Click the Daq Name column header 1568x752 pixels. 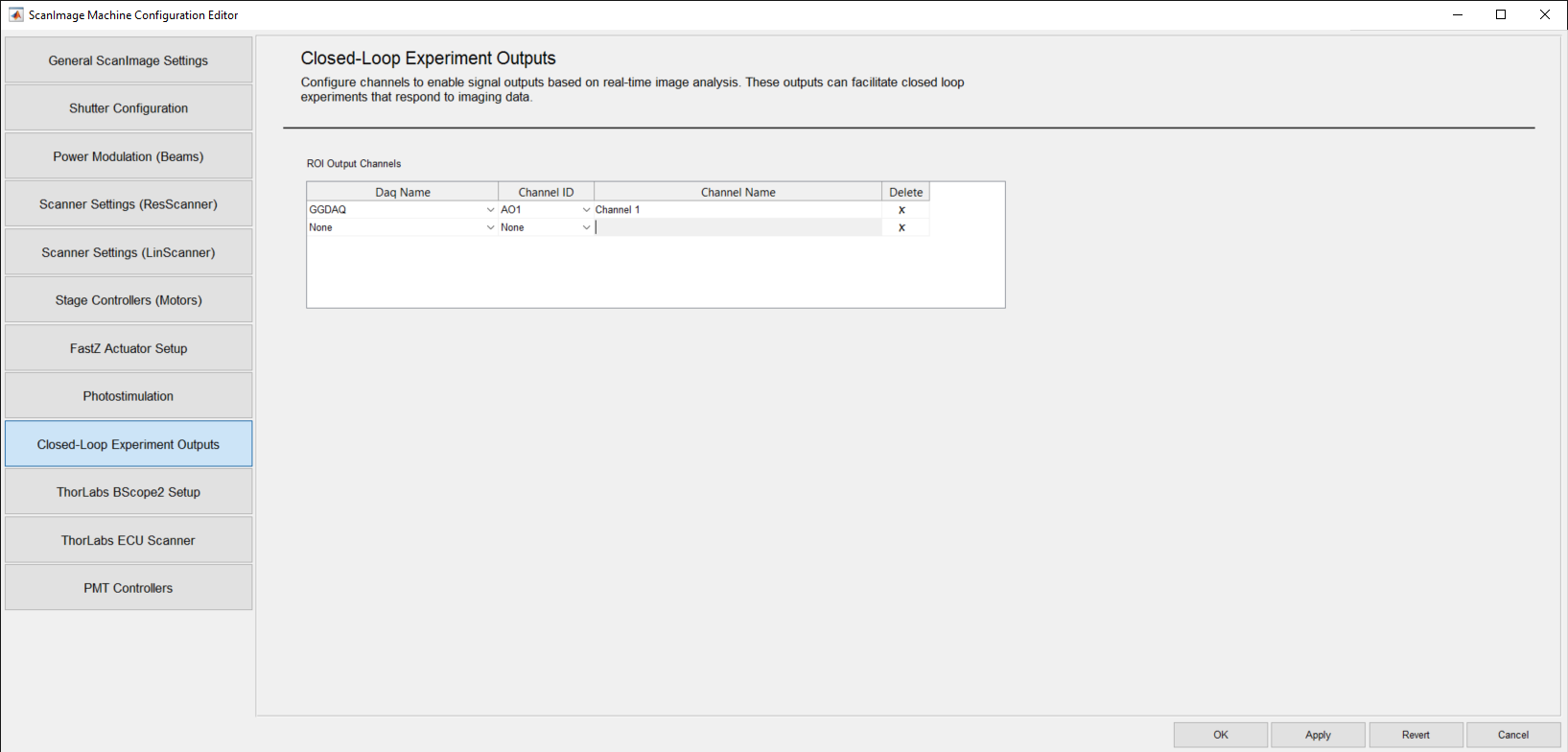[x=403, y=192]
